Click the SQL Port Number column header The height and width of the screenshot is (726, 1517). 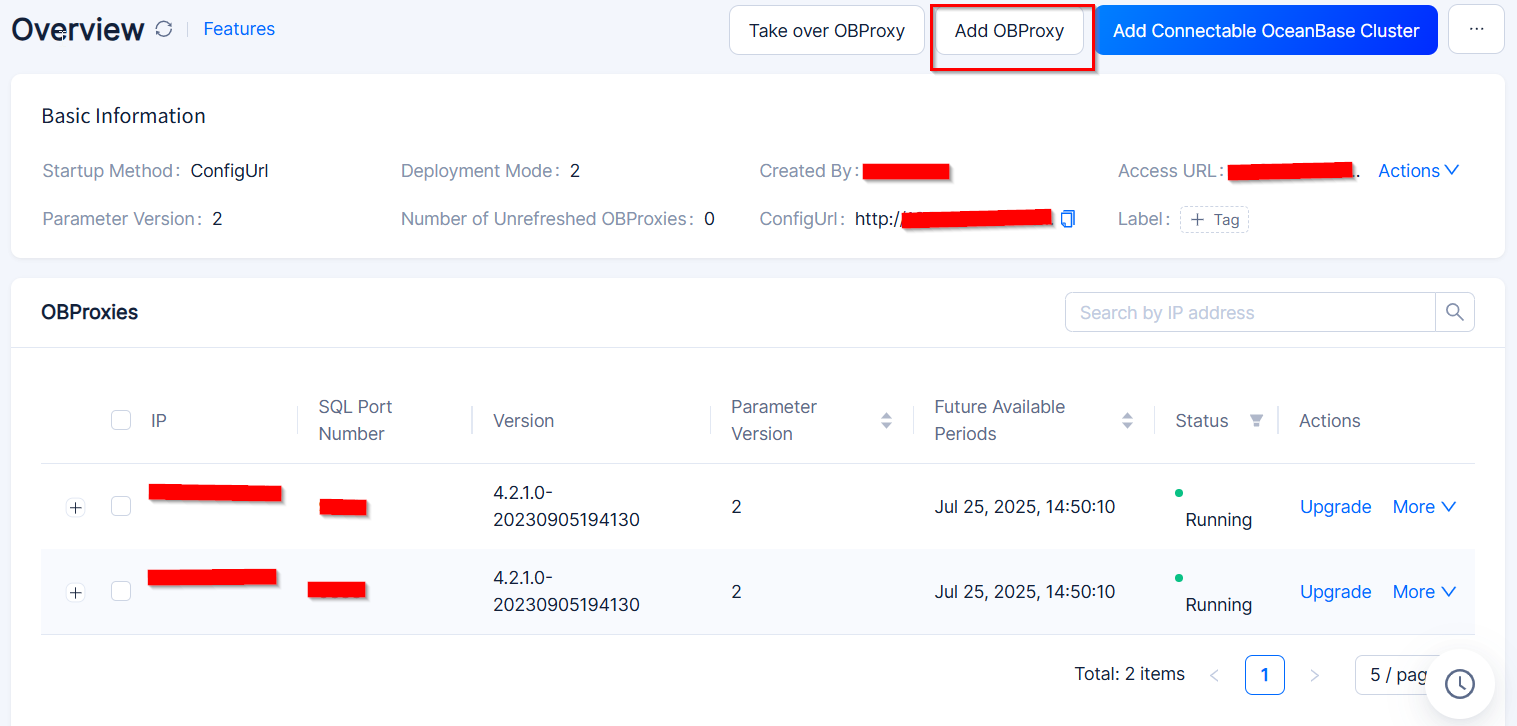[x=355, y=420]
